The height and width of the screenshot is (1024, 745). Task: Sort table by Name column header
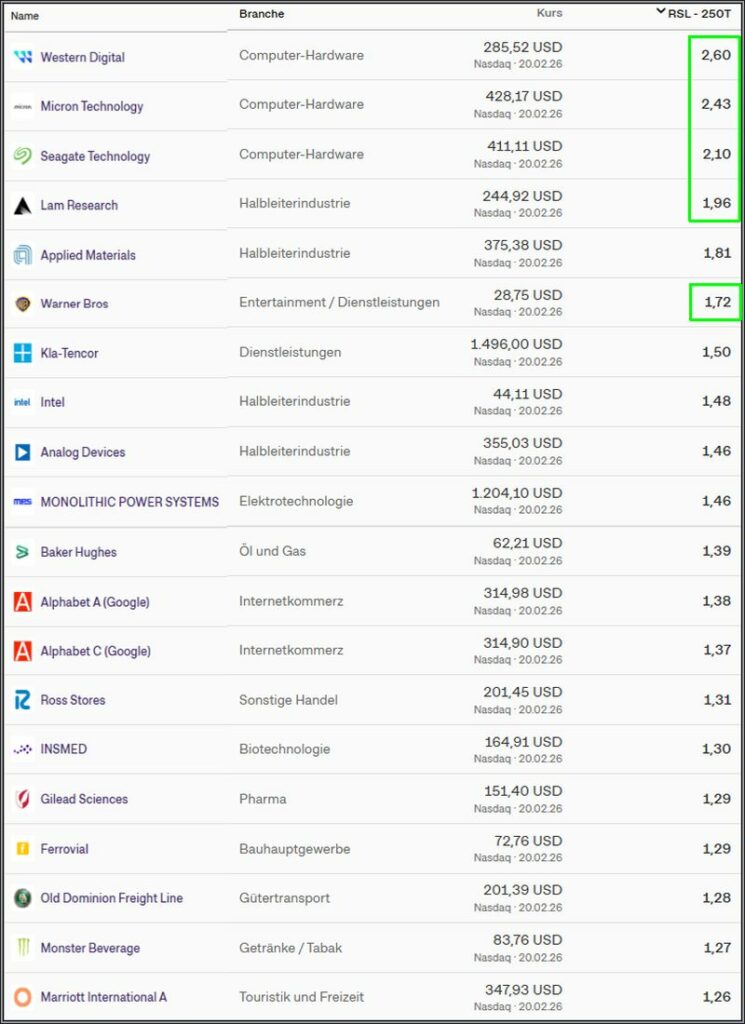click(25, 16)
